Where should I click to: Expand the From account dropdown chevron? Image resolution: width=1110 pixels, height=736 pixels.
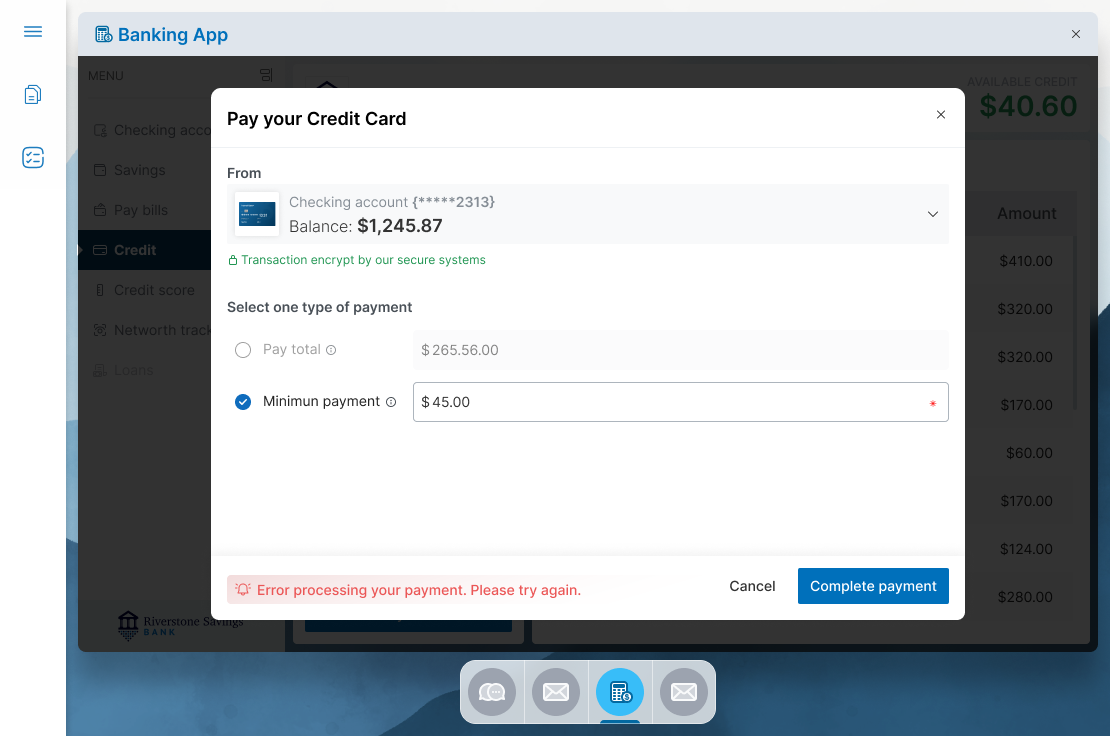point(932,214)
